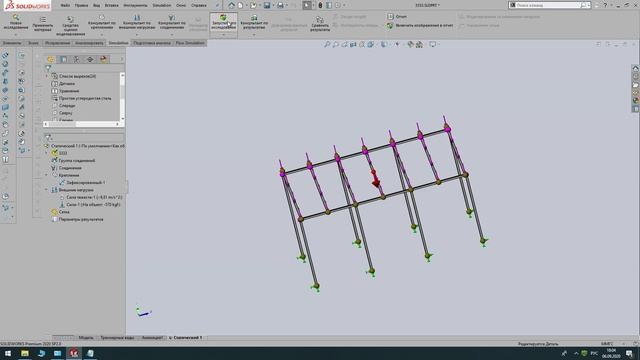This screenshot has width=640, height=360.
Task: Open the Simulation menu in menu bar
Action: 162,6
